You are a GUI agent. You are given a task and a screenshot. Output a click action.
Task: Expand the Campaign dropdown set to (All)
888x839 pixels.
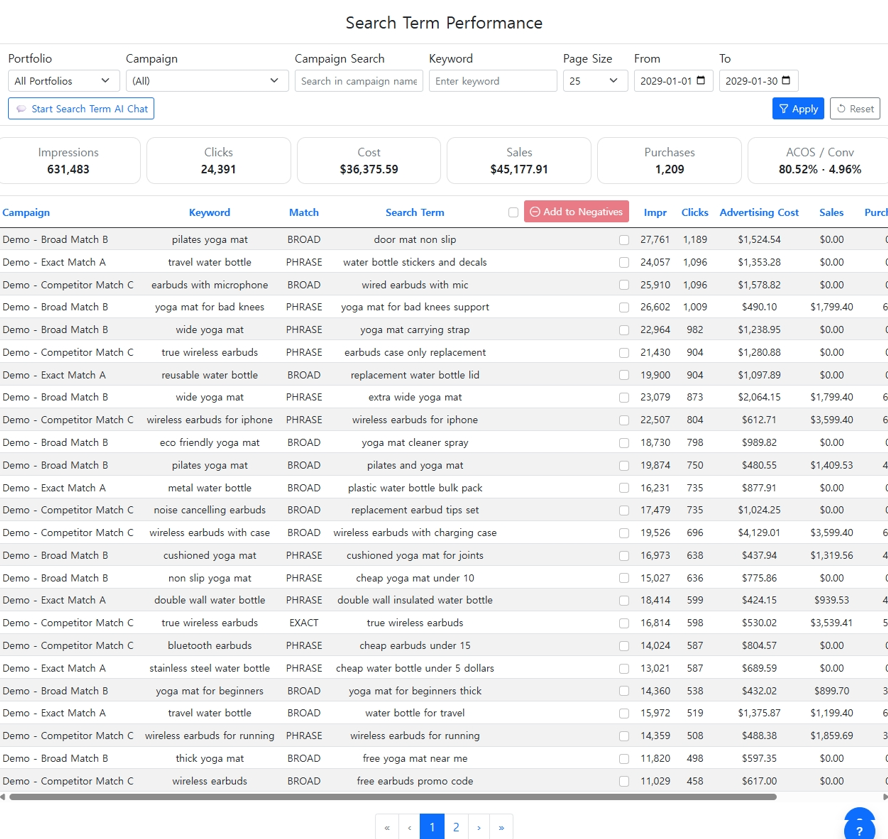(x=206, y=80)
